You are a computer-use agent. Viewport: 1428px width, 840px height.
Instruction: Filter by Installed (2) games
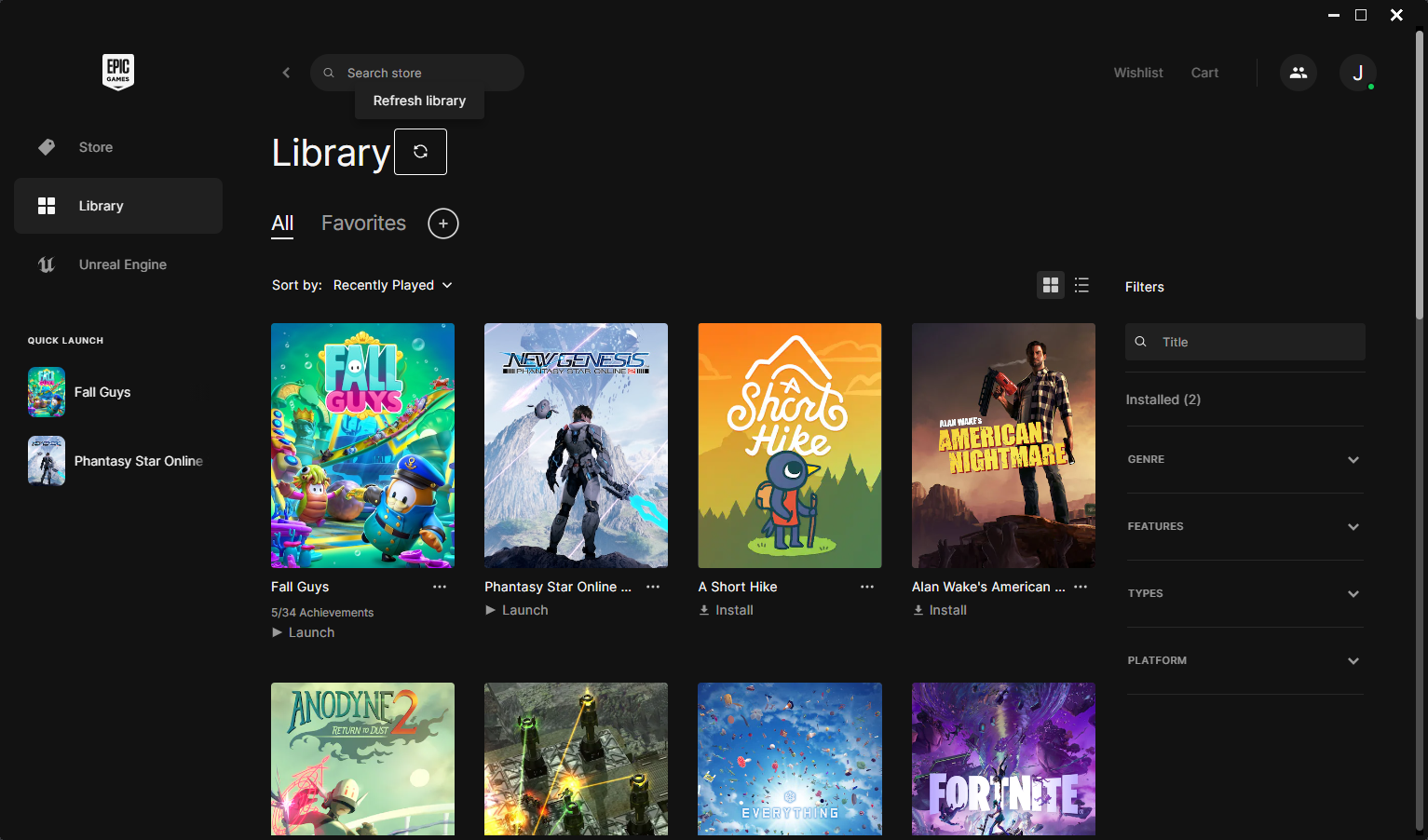(x=1163, y=400)
